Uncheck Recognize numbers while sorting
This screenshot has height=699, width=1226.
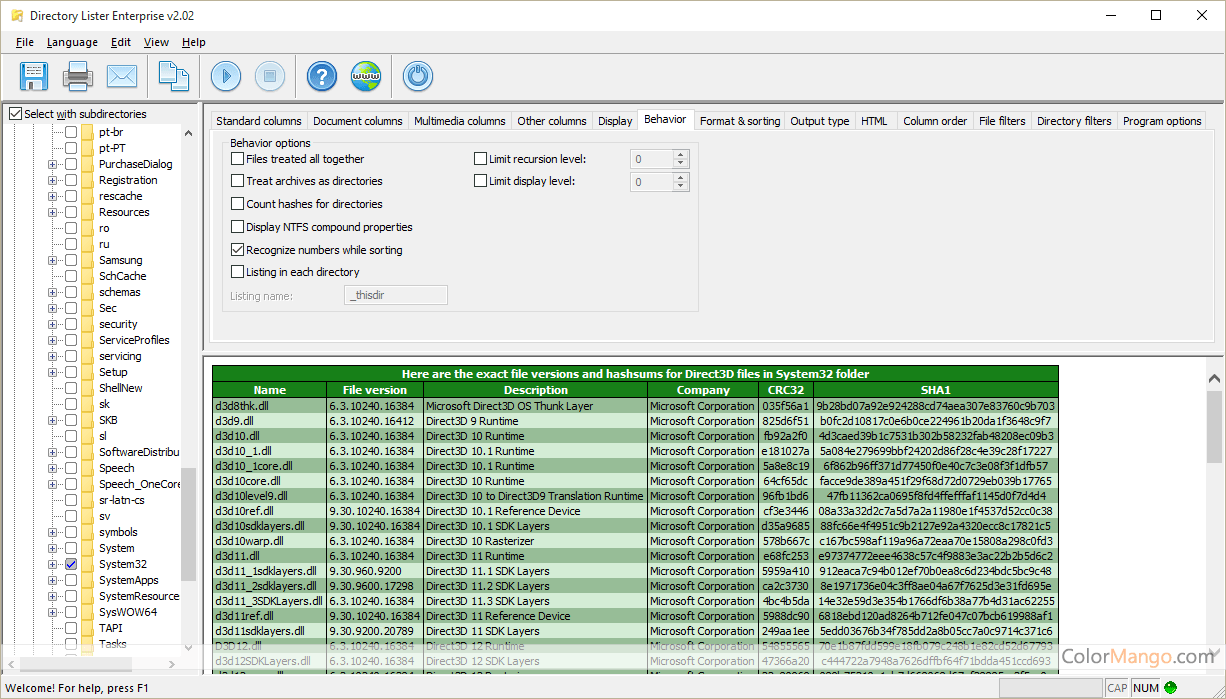coord(238,250)
